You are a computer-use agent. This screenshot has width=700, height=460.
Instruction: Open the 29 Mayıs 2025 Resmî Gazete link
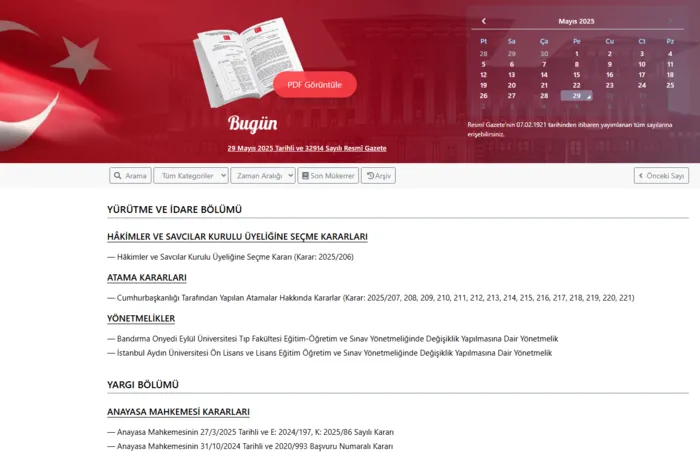pos(307,148)
